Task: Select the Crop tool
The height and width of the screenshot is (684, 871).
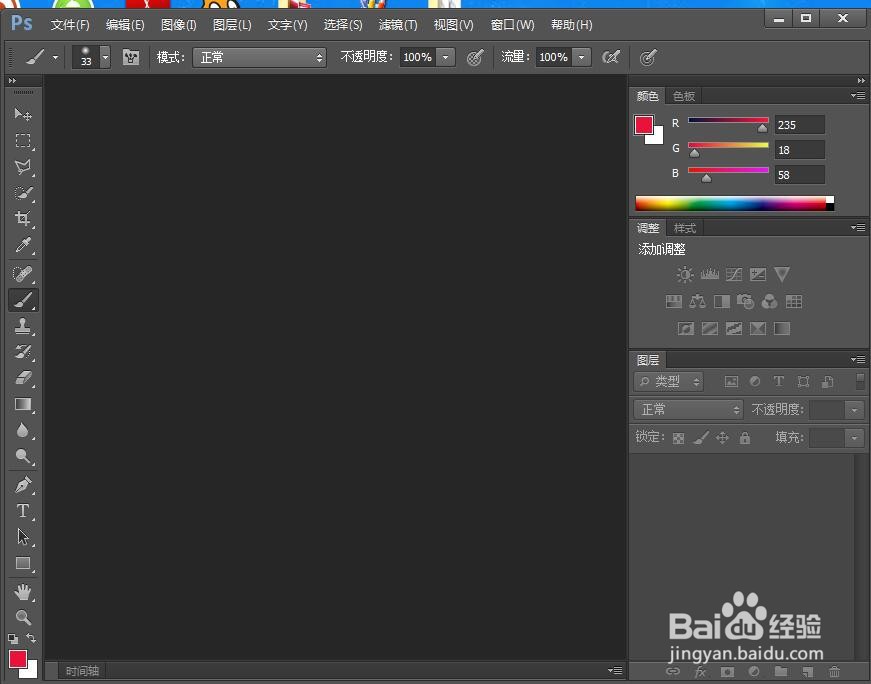Action: (x=23, y=218)
